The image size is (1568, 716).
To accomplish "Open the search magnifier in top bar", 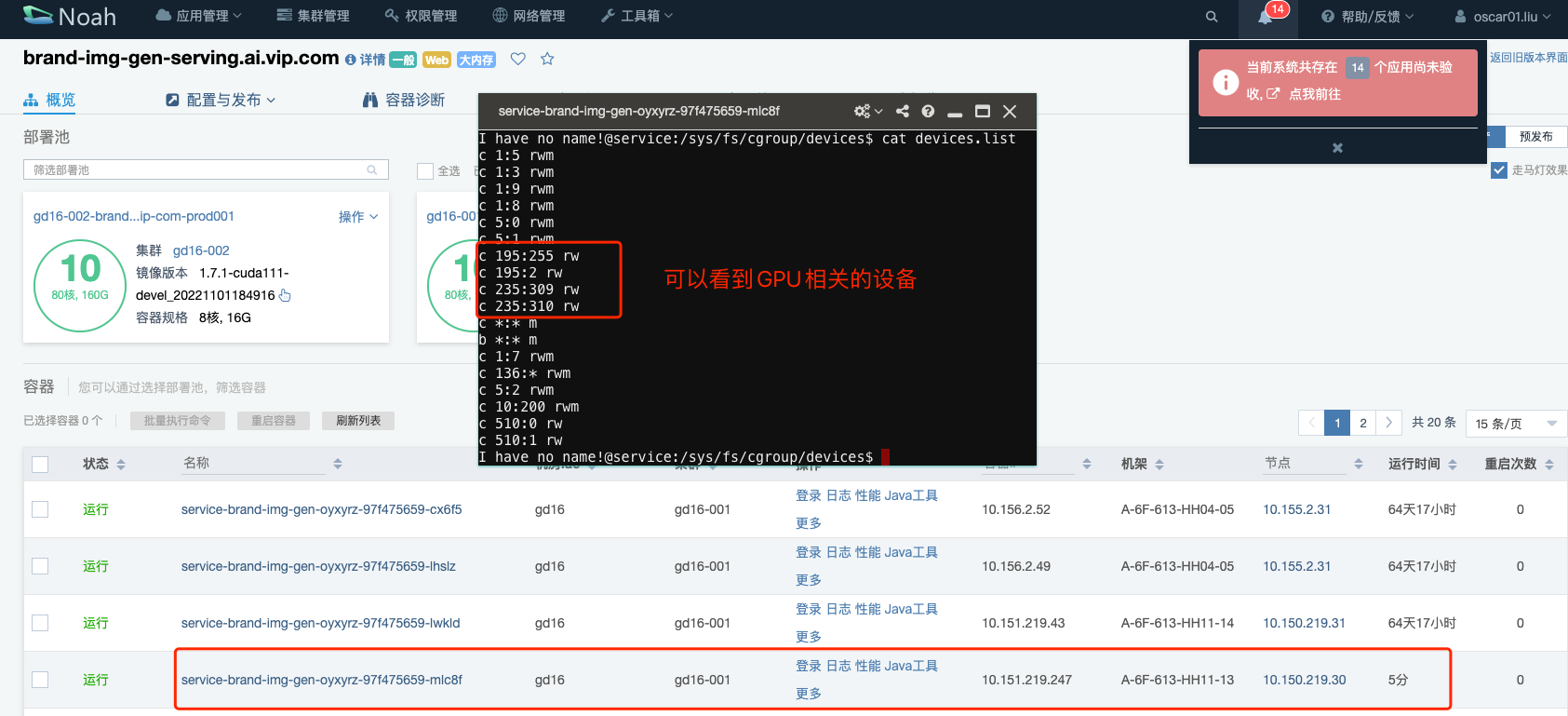I will tap(1212, 17).
